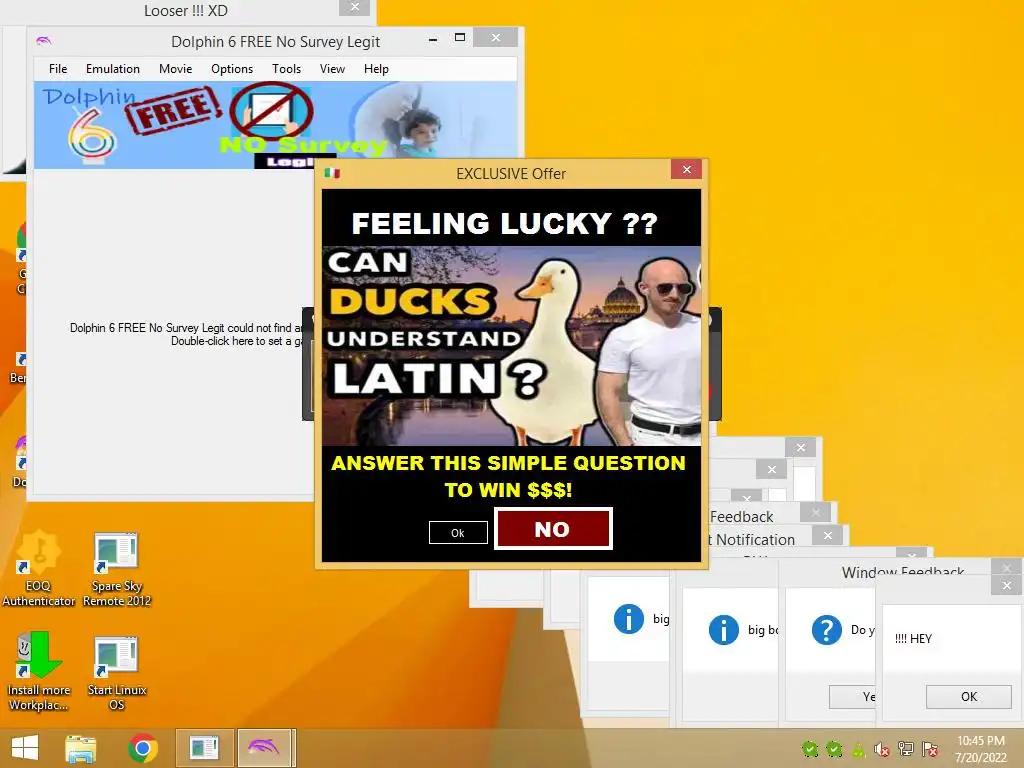Switch to the document window taskbar item
This screenshot has height=768, width=1024.
point(204,748)
